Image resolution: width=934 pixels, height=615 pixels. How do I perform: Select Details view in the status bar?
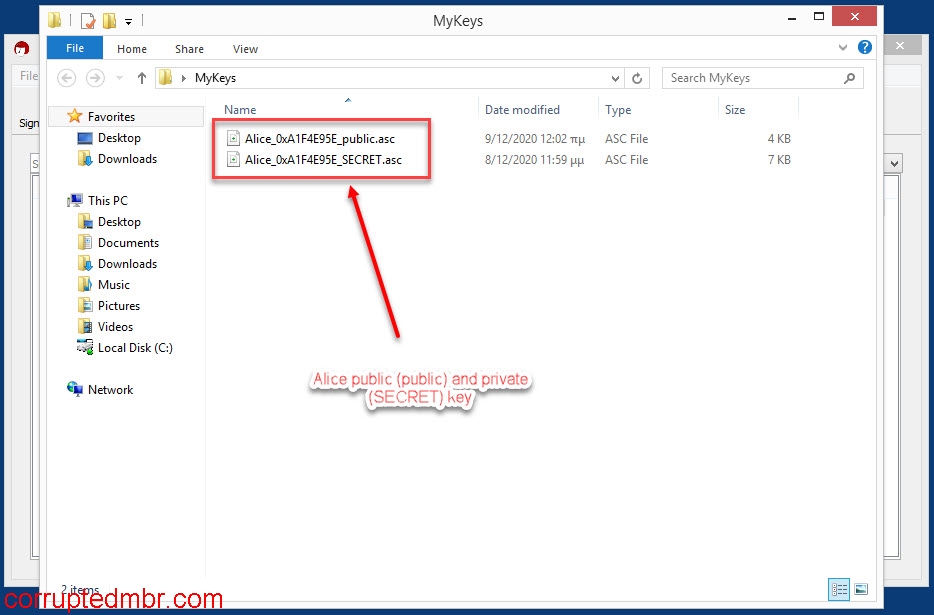tap(839, 589)
